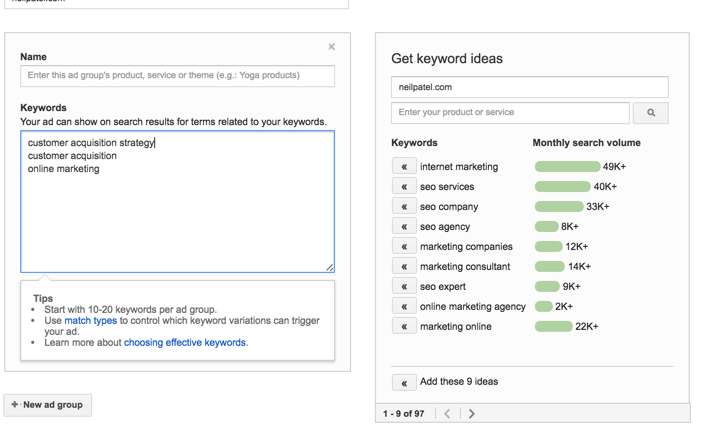Add 'marketing companies' keyword via arrow icon
The image size is (705, 426).
[404, 247]
